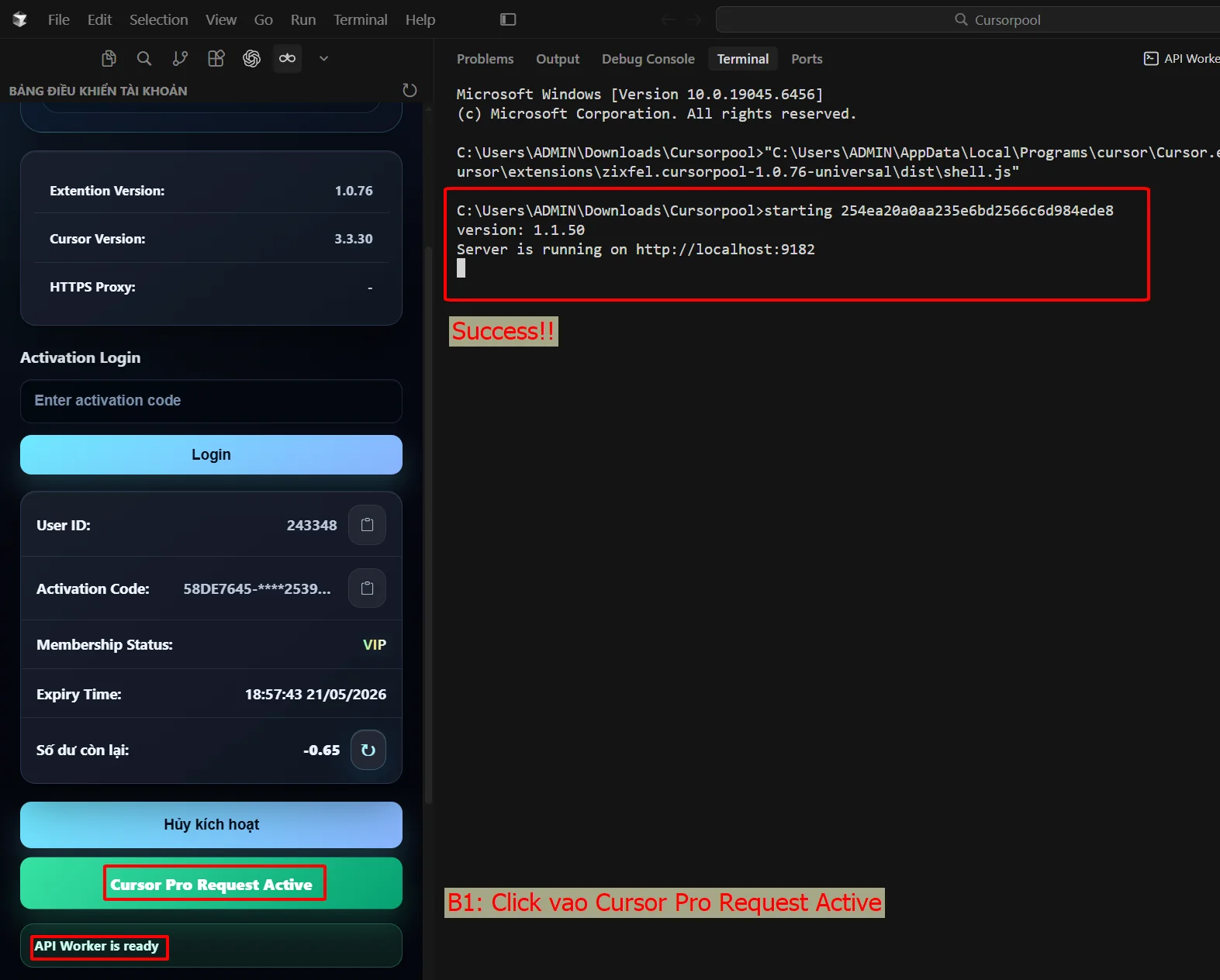Click the Hủy kích hoạt button
The image size is (1220, 980).
[211, 825]
